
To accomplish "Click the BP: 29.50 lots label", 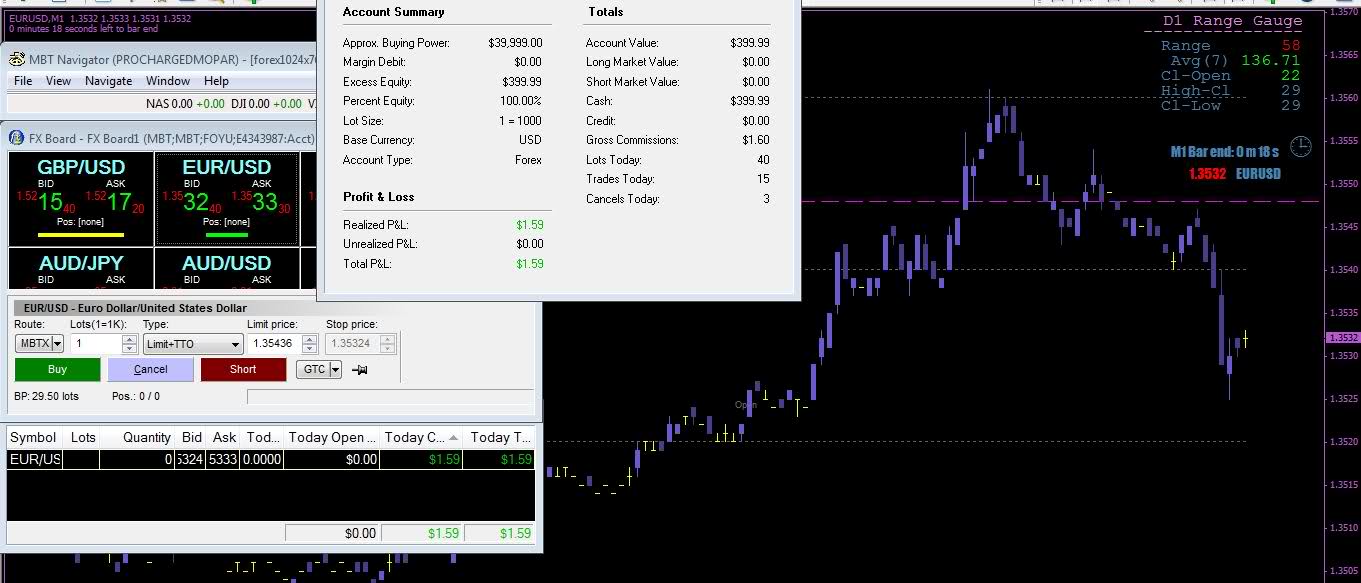I will [x=46, y=396].
